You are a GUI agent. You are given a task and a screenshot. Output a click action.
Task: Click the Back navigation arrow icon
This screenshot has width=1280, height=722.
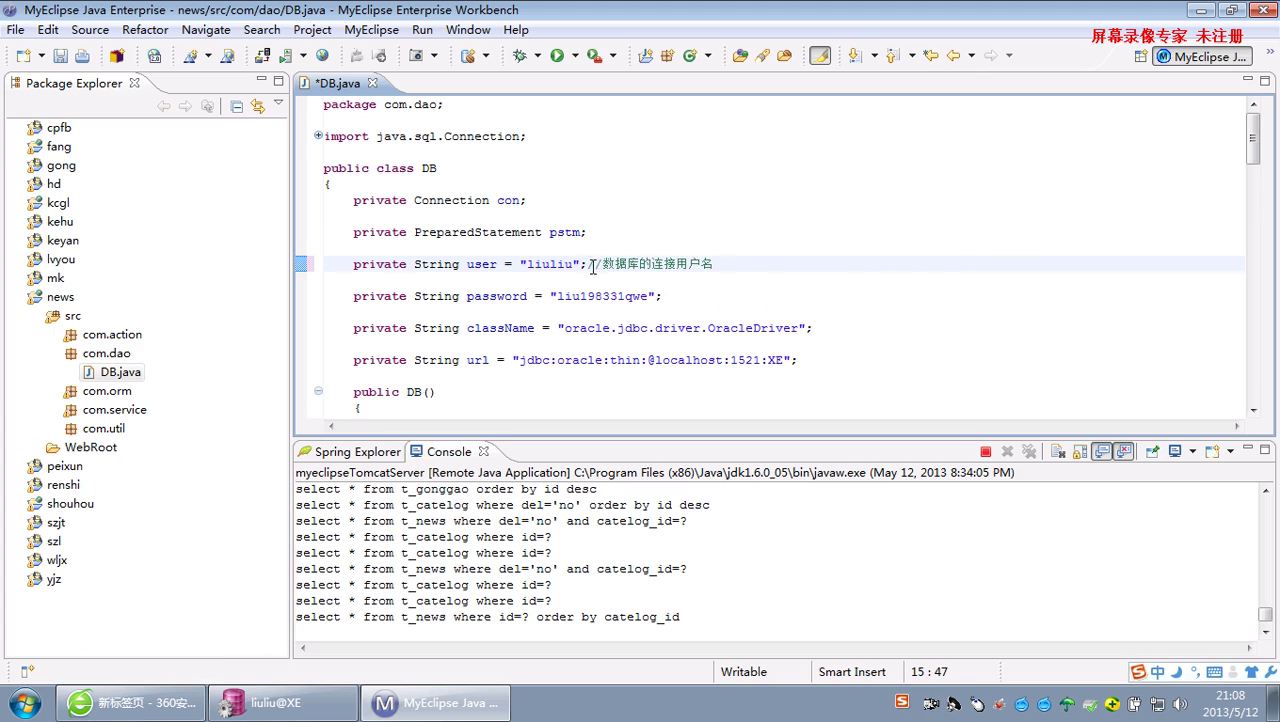click(x=953, y=56)
